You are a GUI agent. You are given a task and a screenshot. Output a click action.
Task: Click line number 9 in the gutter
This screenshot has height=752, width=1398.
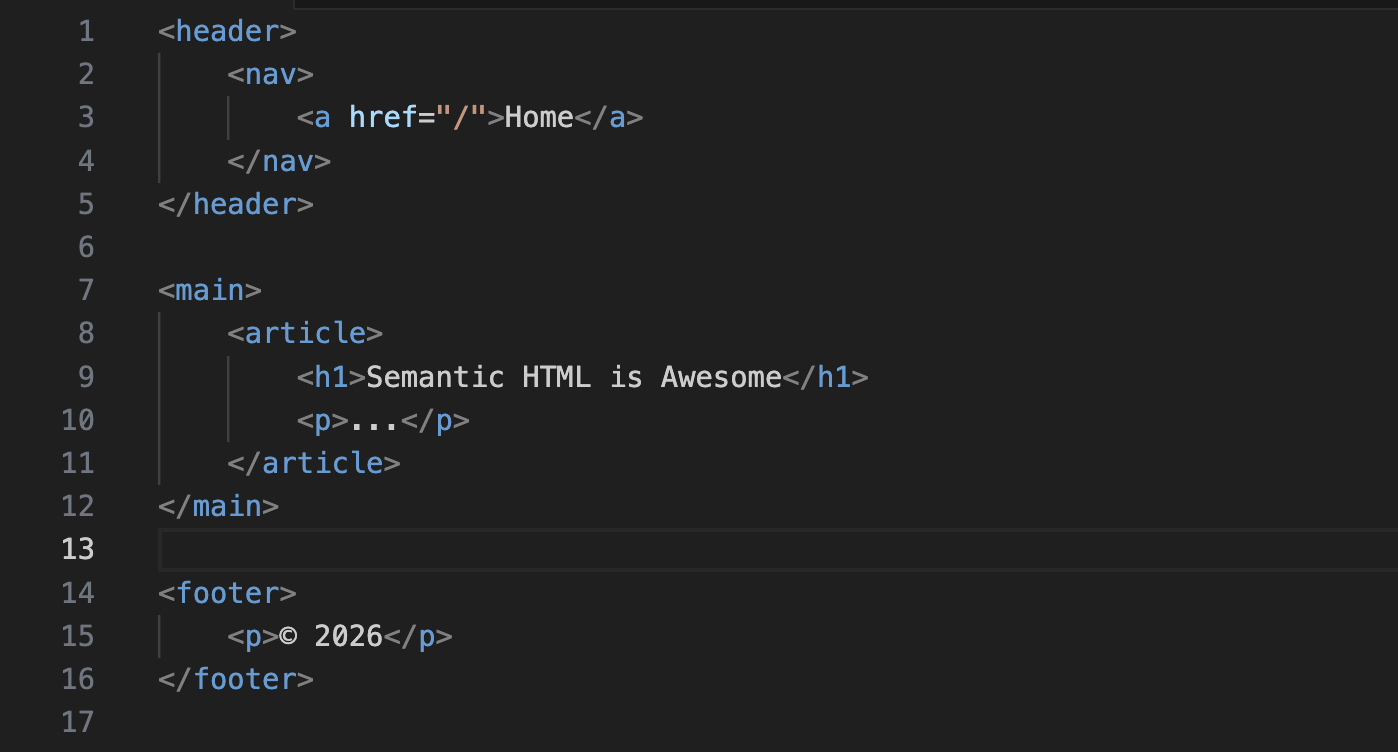(86, 377)
